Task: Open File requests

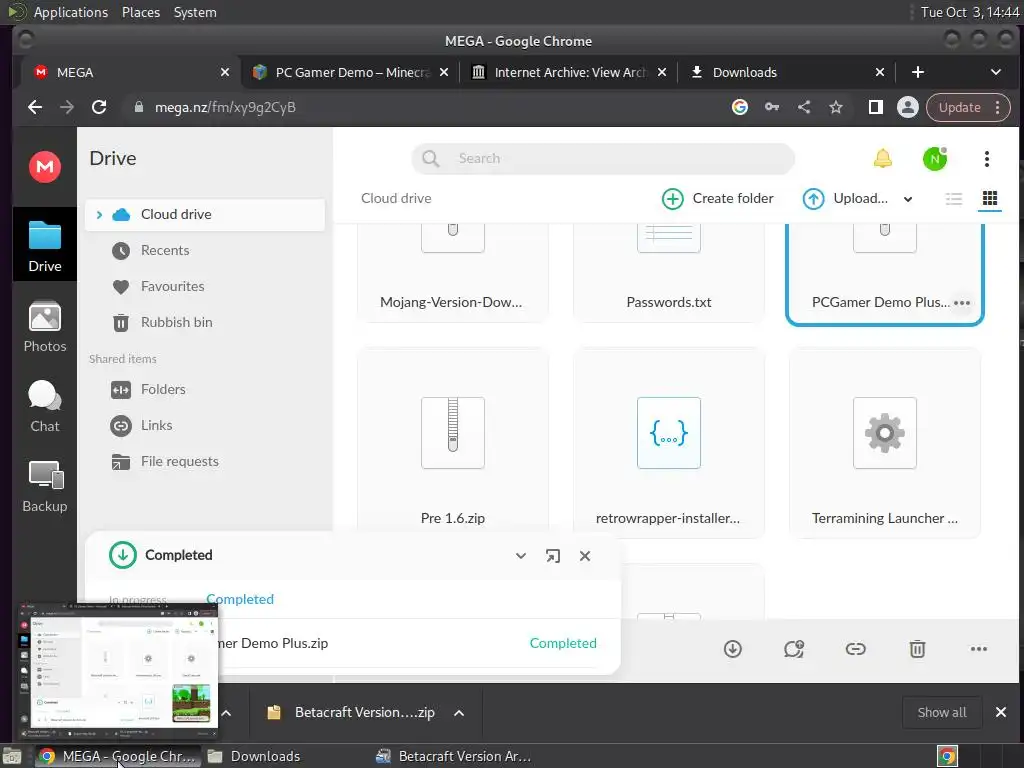Action: click(165, 461)
